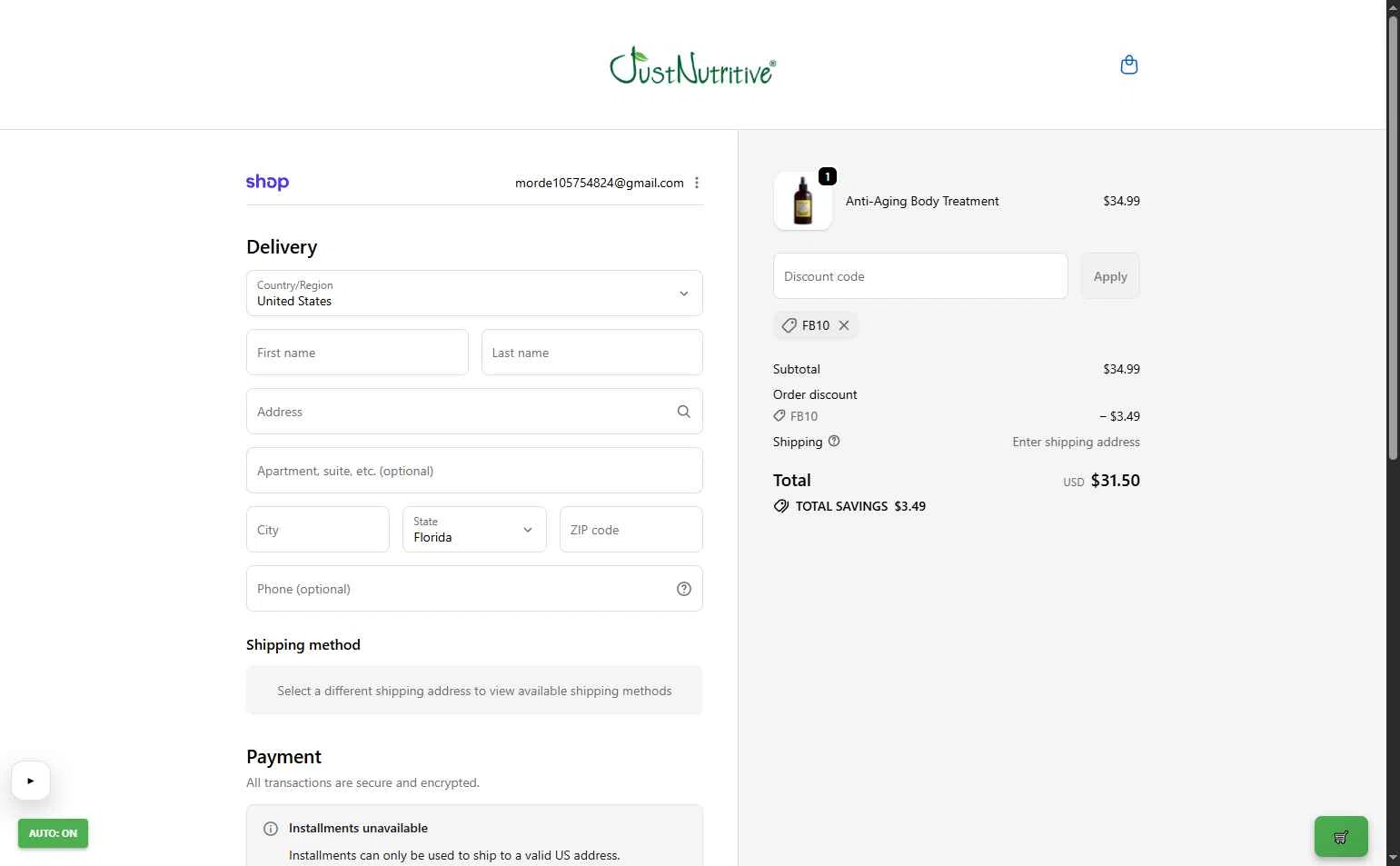This screenshot has width=1400, height=866.
Task: Focus the Apartment, suite field
Action: (474, 471)
